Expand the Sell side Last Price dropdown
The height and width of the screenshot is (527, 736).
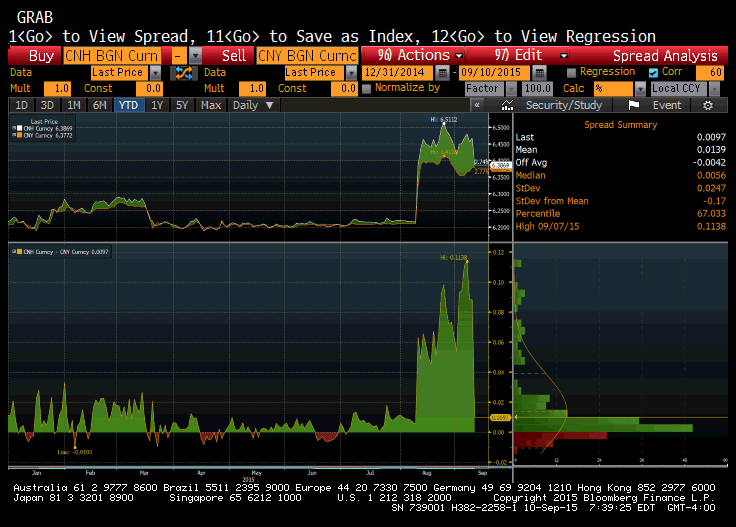[x=351, y=73]
